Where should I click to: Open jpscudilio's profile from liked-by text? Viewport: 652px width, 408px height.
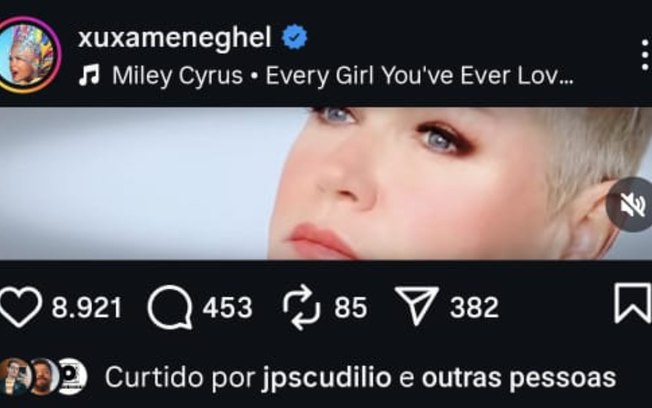327,378
